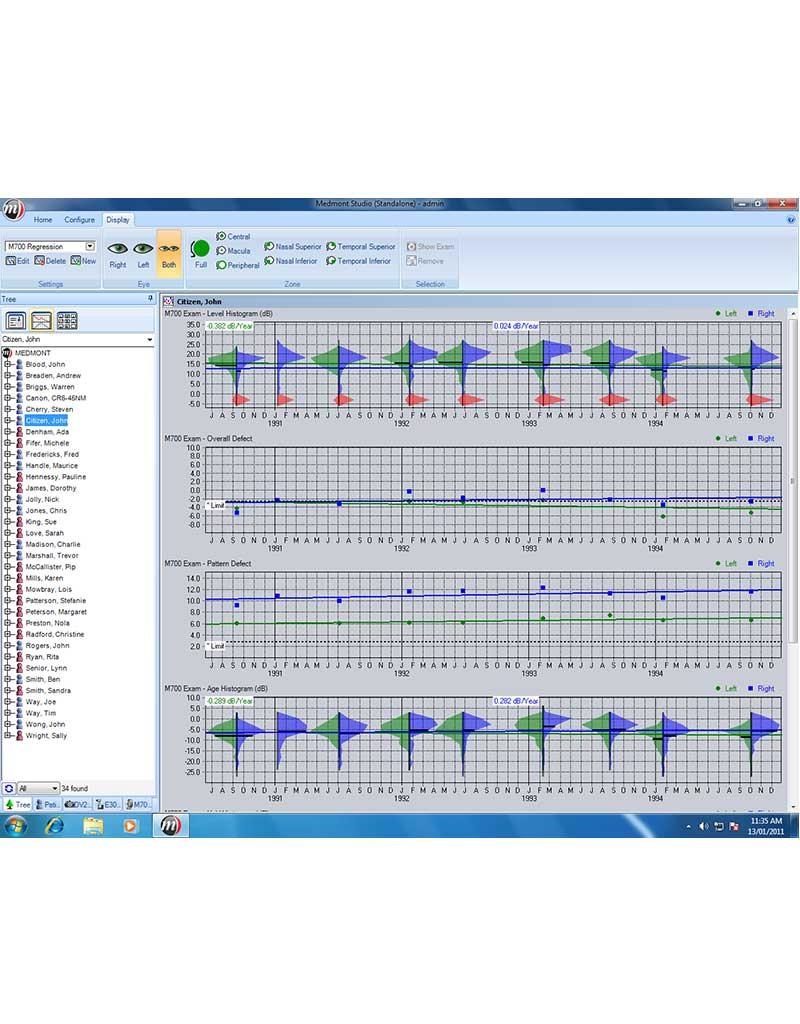The image size is (800, 1024).
Task: Open the Windows Start menu
Action: (x=15, y=826)
